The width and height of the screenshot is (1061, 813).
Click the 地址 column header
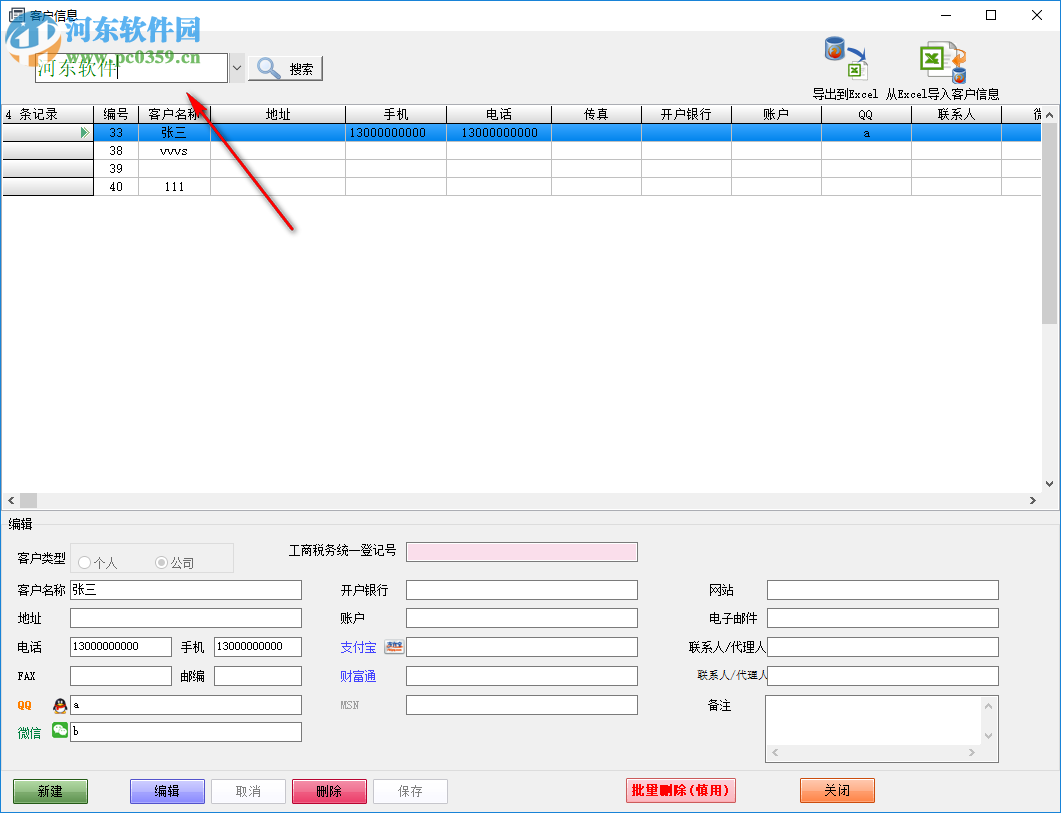(x=278, y=114)
